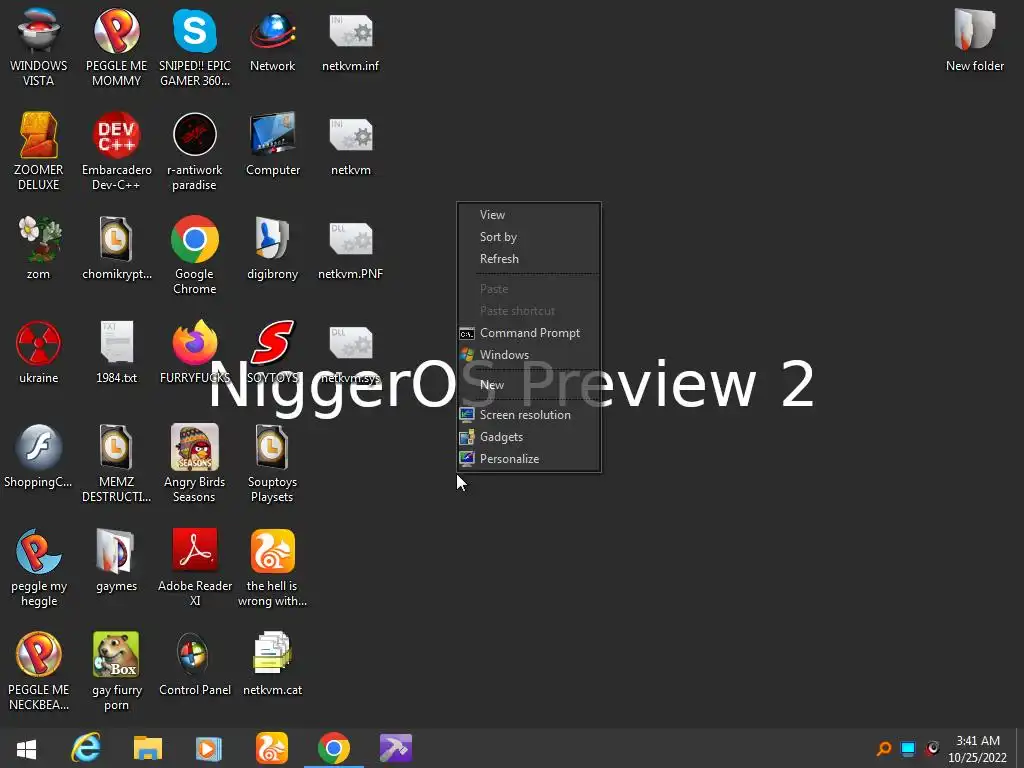Select the UC Browser icon labeled the hell is wrong
This screenshot has width=1024, height=768.
click(272, 568)
